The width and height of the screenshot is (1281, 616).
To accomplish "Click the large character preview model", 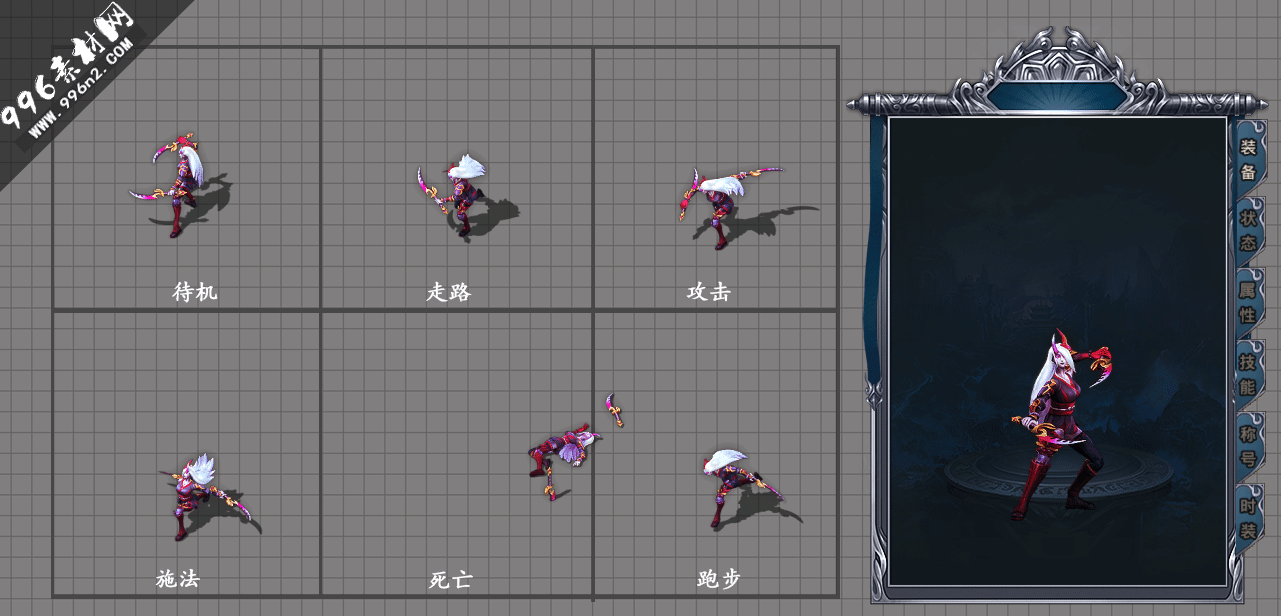I will coord(1062,426).
